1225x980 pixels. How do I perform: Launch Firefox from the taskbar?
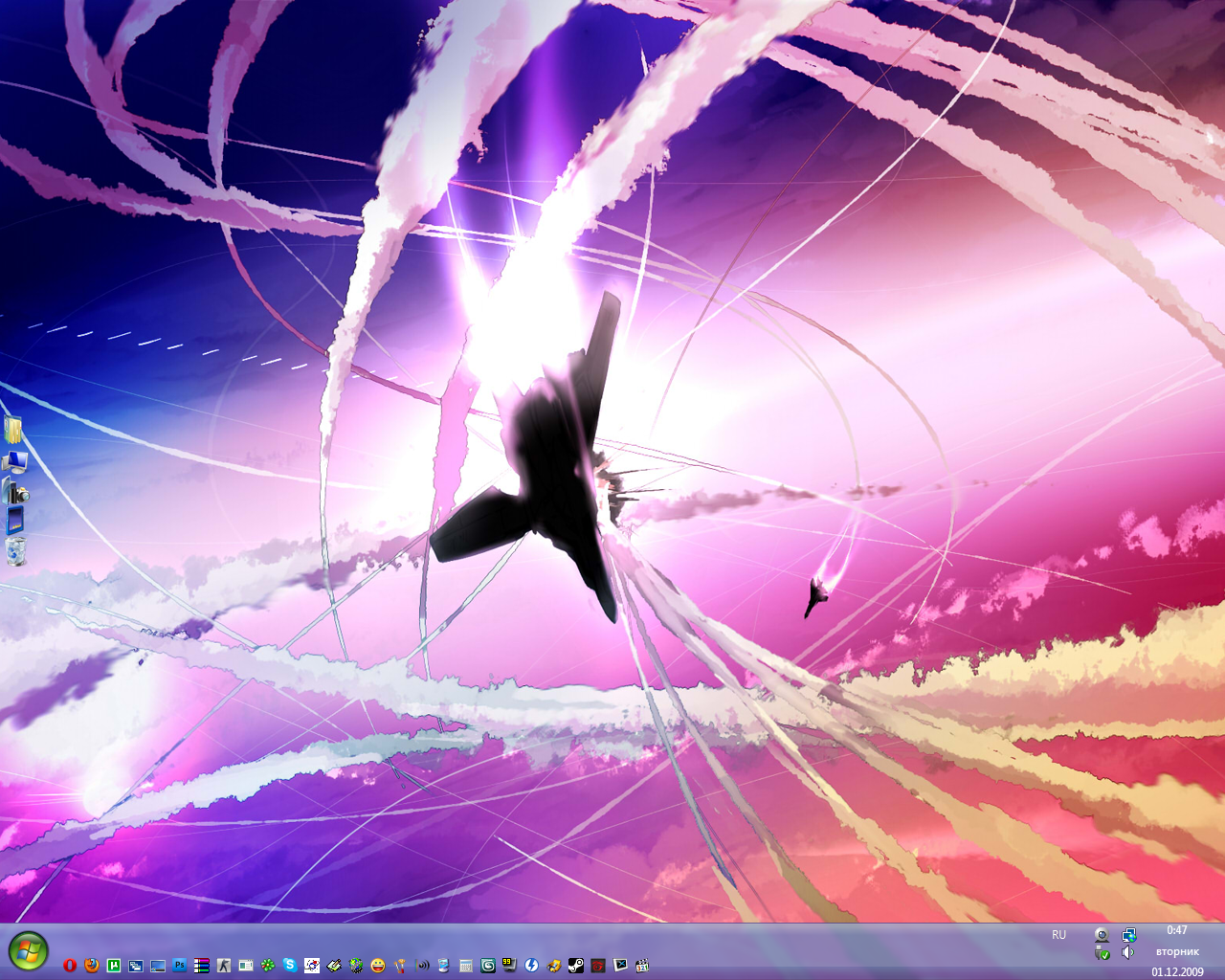(x=92, y=966)
